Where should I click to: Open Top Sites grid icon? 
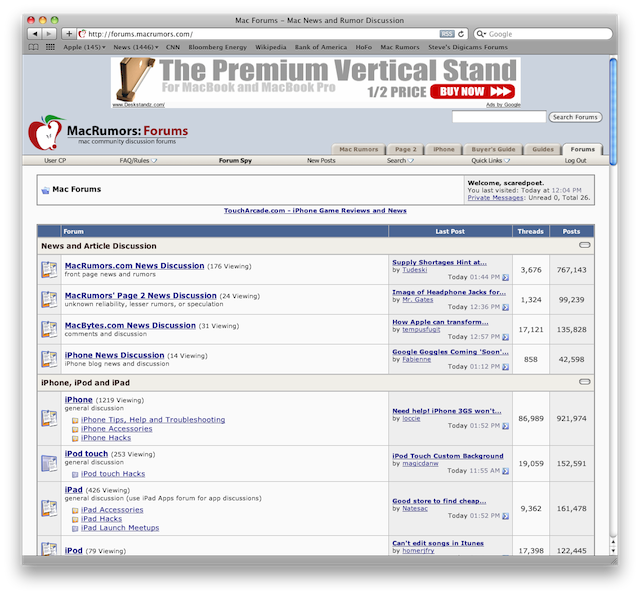pos(50,47)
